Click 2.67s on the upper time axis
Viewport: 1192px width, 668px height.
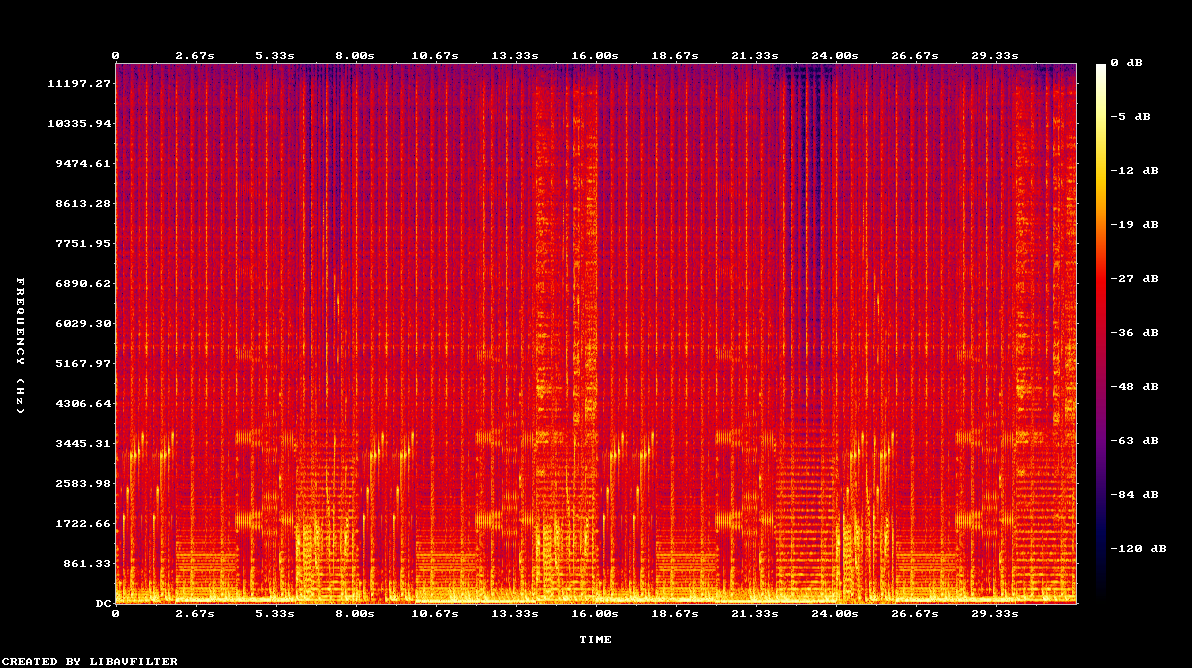click(x=195, y=56)
